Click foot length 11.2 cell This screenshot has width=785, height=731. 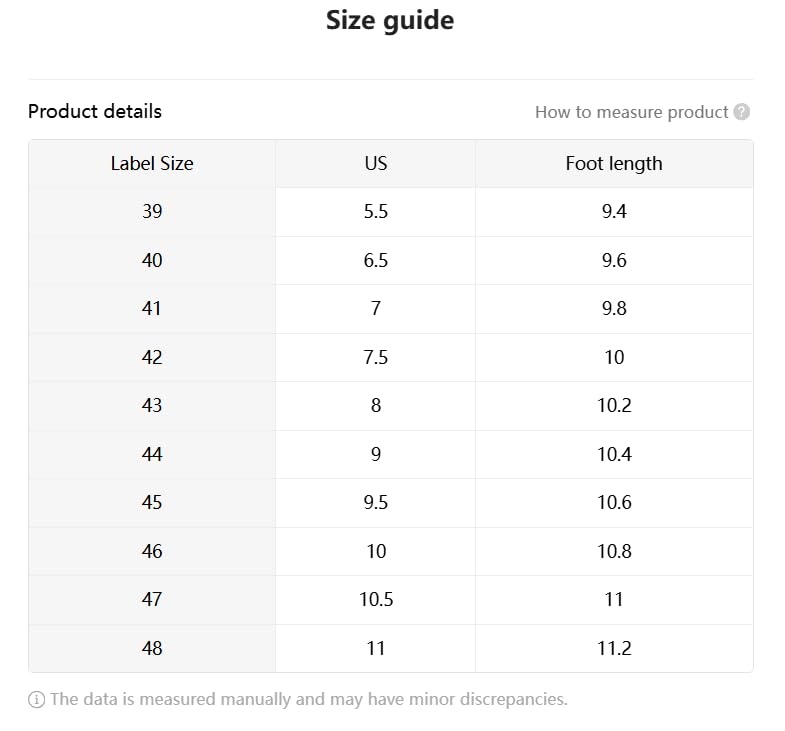point(614,648)
